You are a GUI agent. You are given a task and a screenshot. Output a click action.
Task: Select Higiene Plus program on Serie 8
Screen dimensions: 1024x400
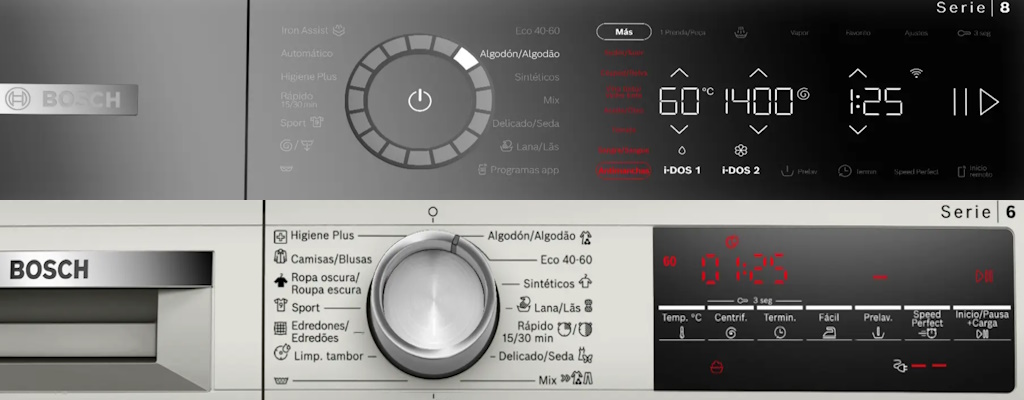pos(309,76)
